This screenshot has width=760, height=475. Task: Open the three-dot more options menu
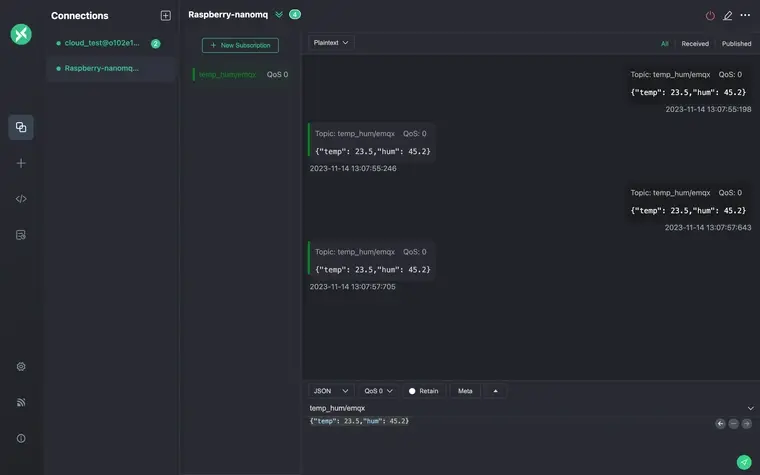pyautogui.click(x=745, y=15)
